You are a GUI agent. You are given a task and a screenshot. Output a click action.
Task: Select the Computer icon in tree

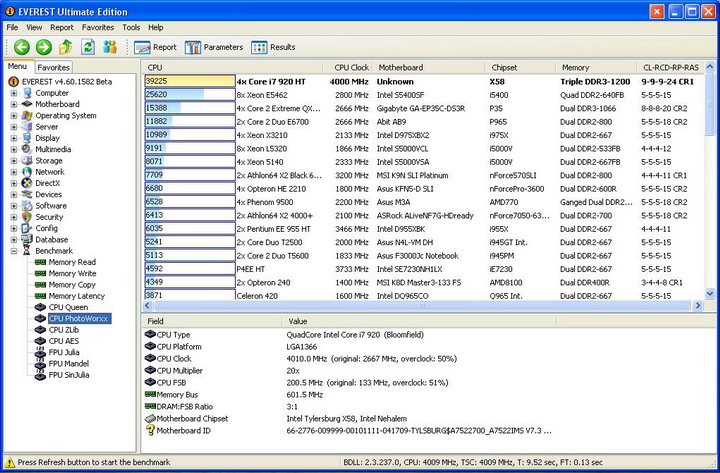coord(27,93)
